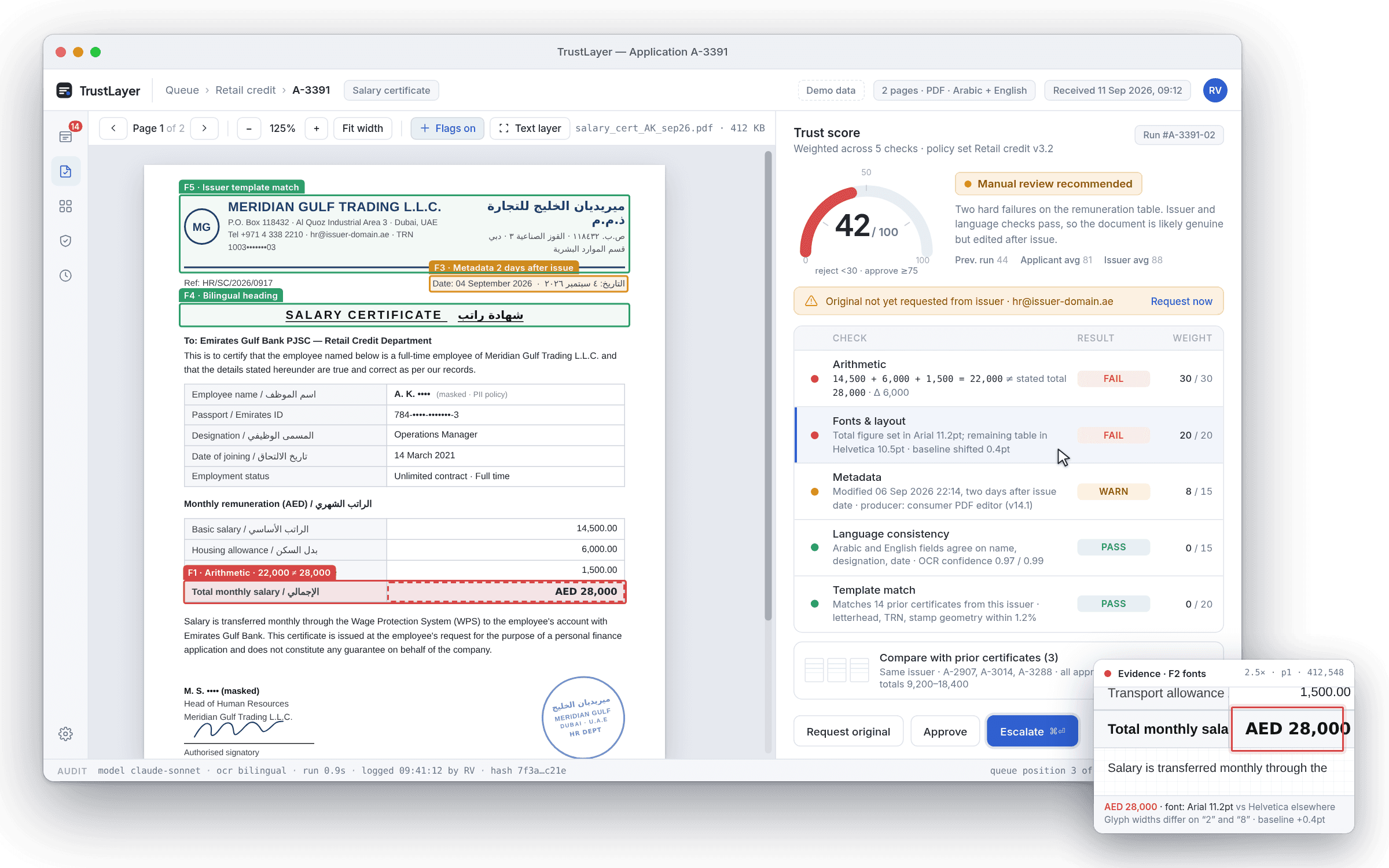Click Received 11 Sep 2026 chip
Screen dimensions: 1389x868
tap(1117, 90)
